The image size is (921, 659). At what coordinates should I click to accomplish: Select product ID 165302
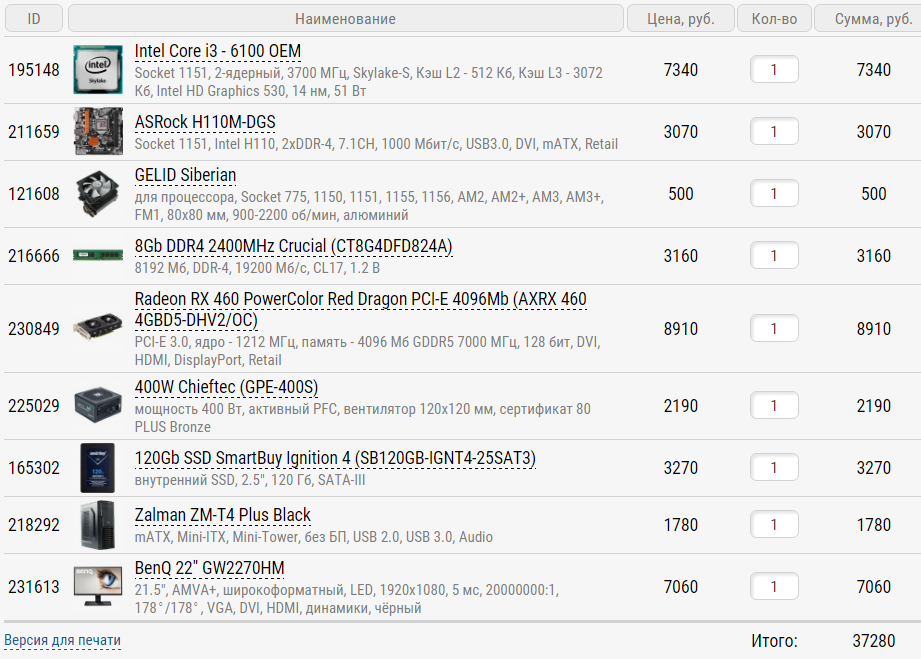tap(34, 468)
